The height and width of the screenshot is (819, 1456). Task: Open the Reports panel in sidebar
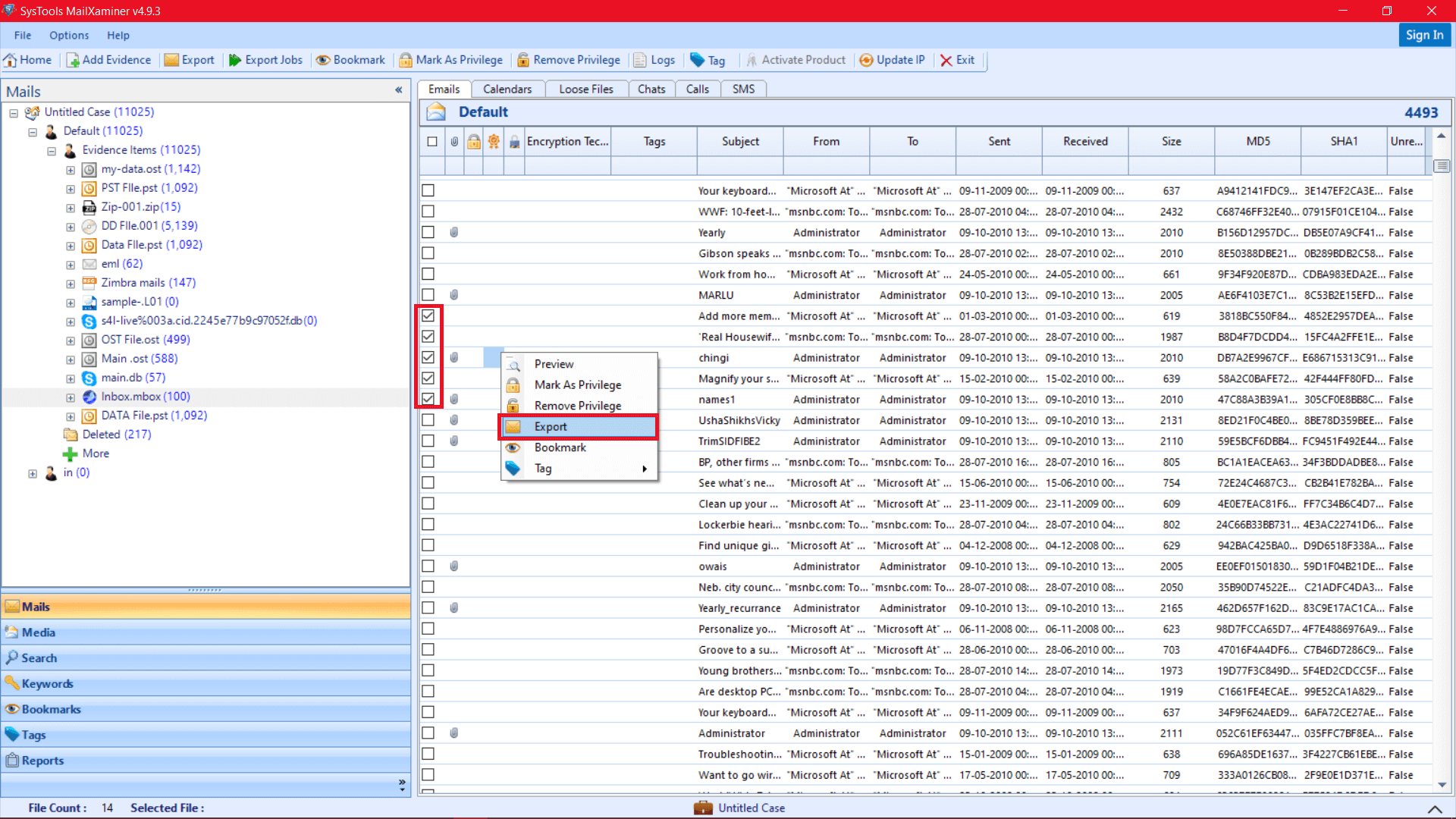pyautogui.click(x=42, y=760)
